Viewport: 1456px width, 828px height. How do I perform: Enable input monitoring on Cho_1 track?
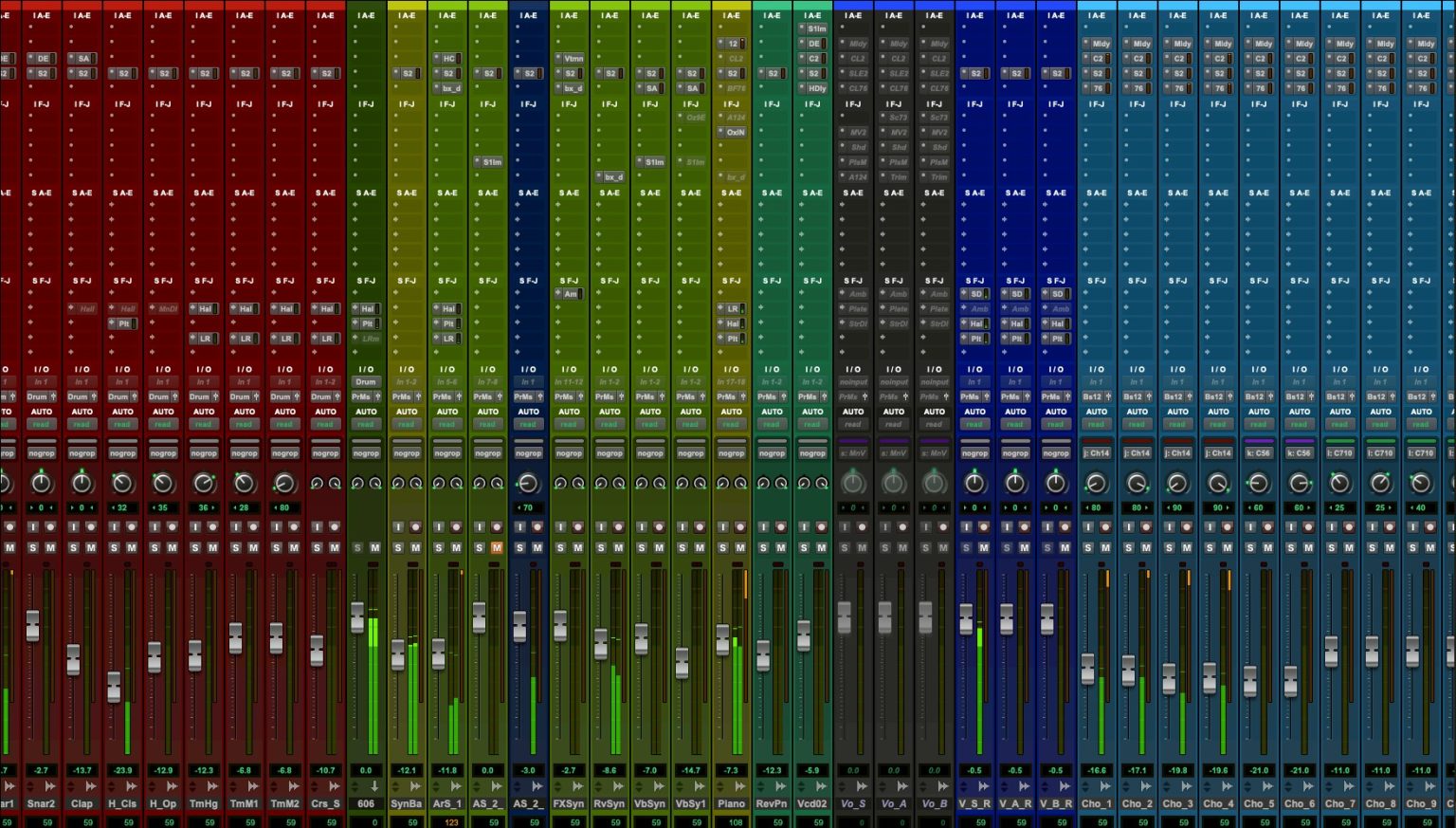[x=1088, y=526]
